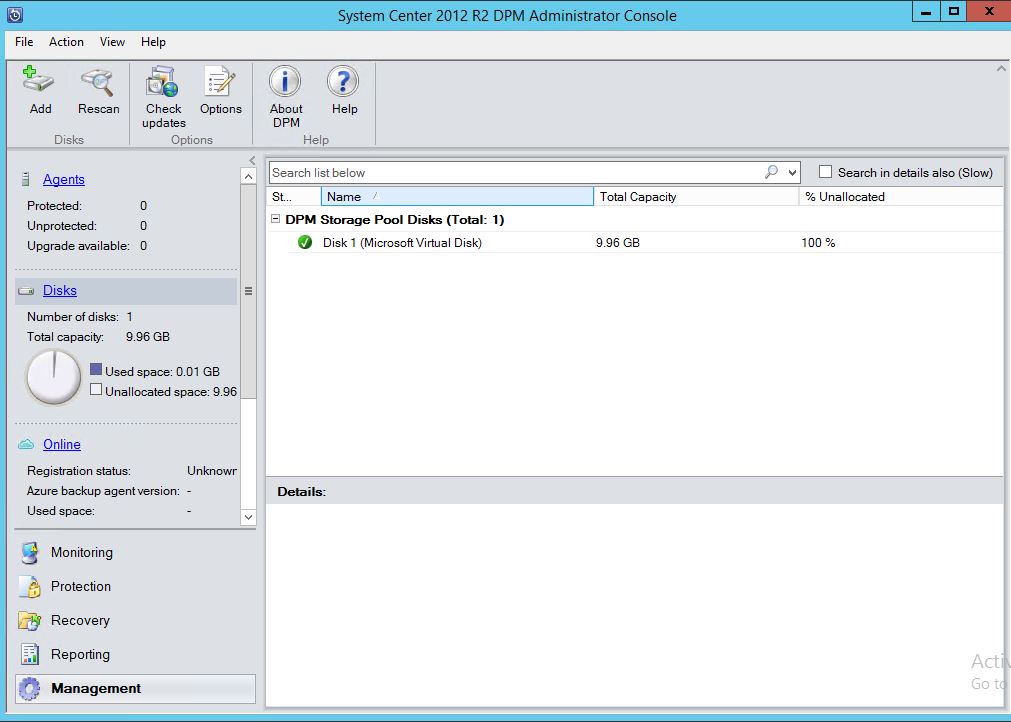The height and width of the screenshot is (722, 1011).
Task: Click the Agents server icon
Action: pos(26,179)
